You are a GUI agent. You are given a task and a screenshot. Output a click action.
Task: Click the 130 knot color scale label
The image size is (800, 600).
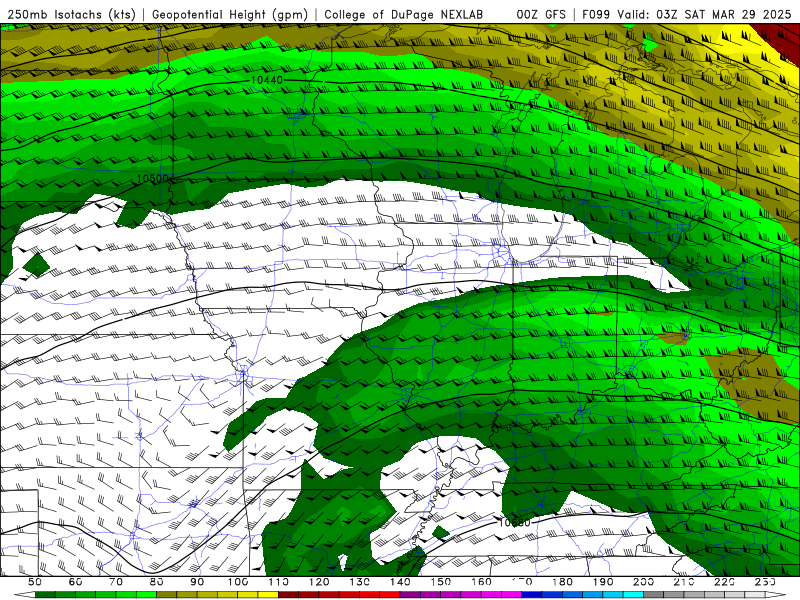click(359, 582)
